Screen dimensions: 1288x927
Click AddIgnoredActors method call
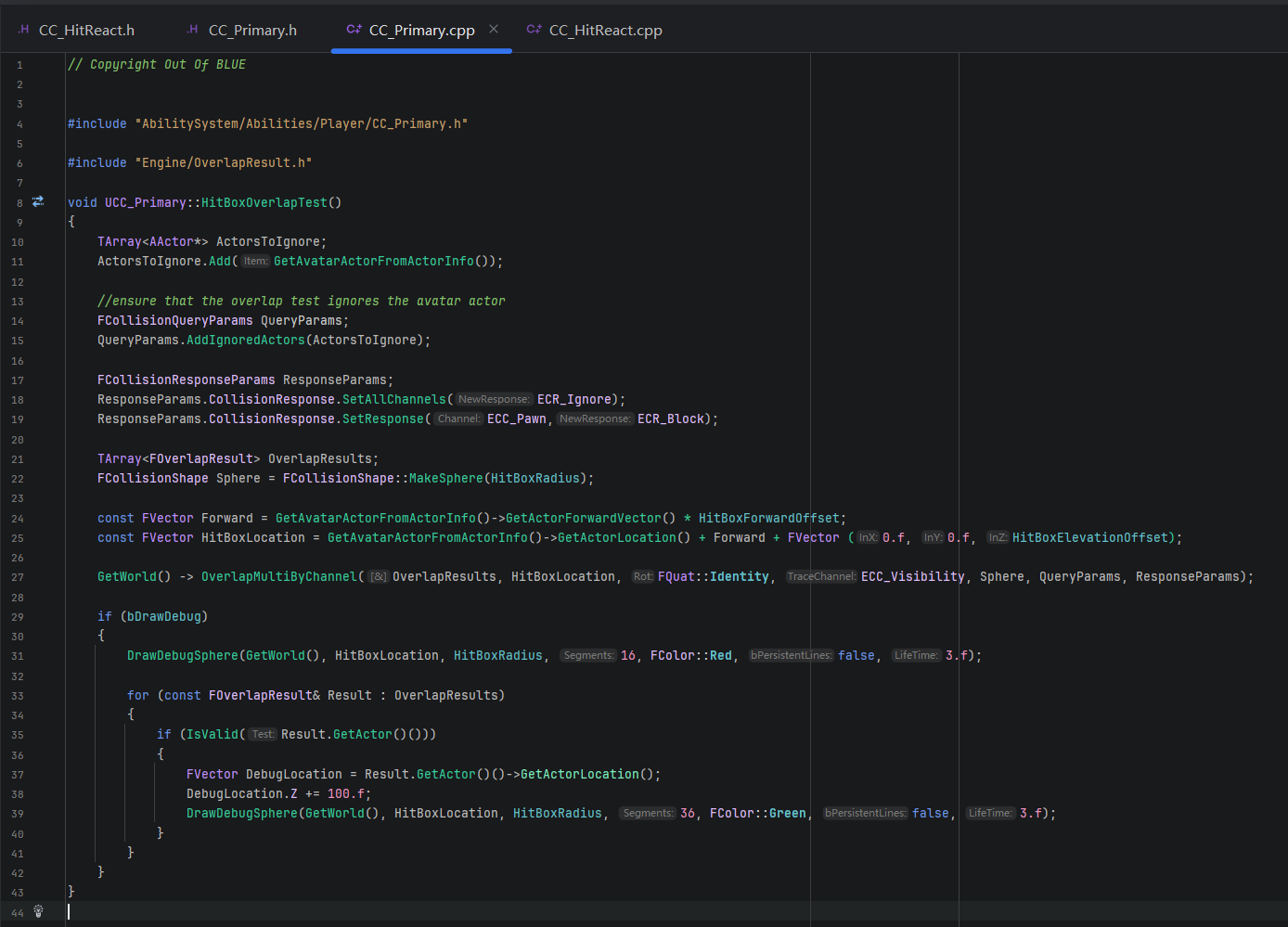(x=246, y=340)
